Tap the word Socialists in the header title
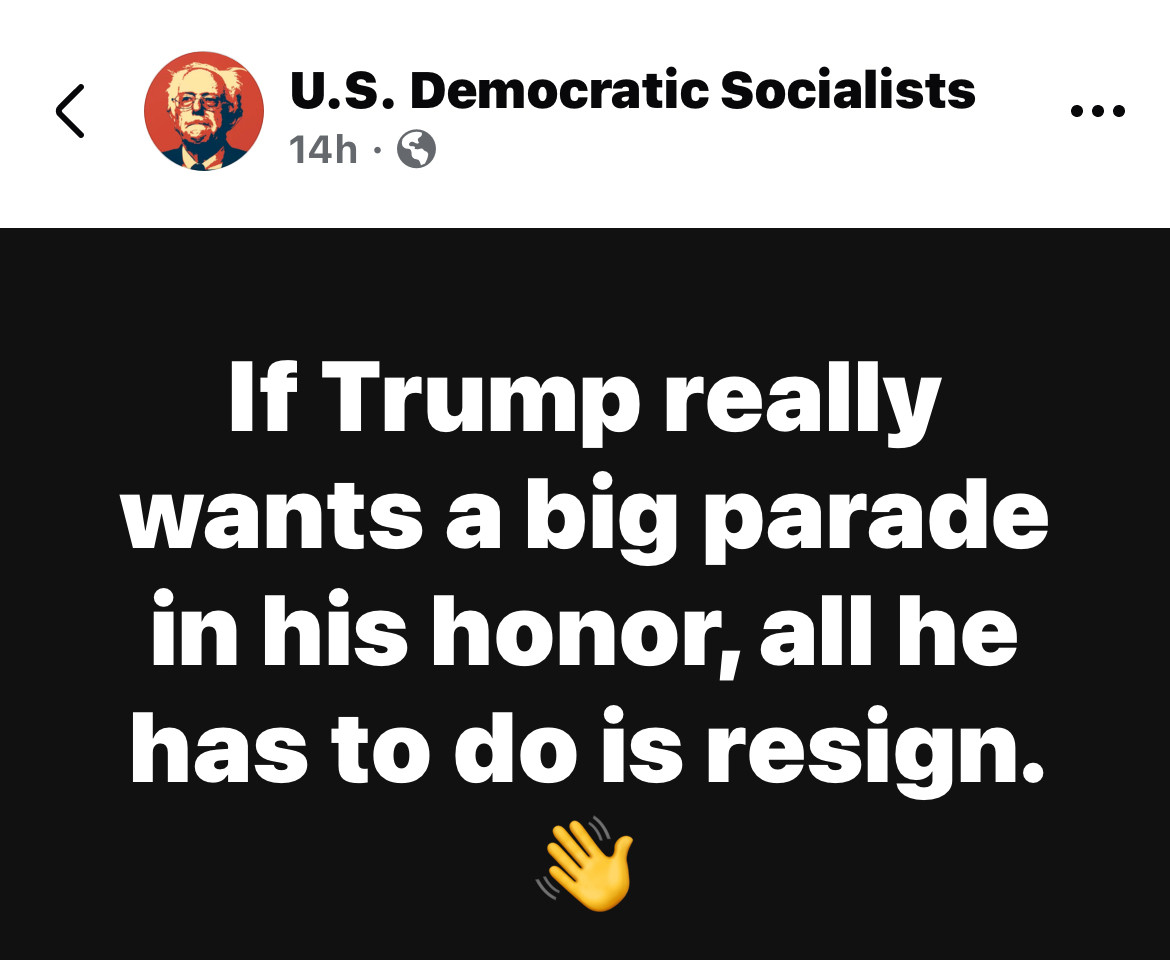This screenshot has width=1170, height=960. [848, 90]
